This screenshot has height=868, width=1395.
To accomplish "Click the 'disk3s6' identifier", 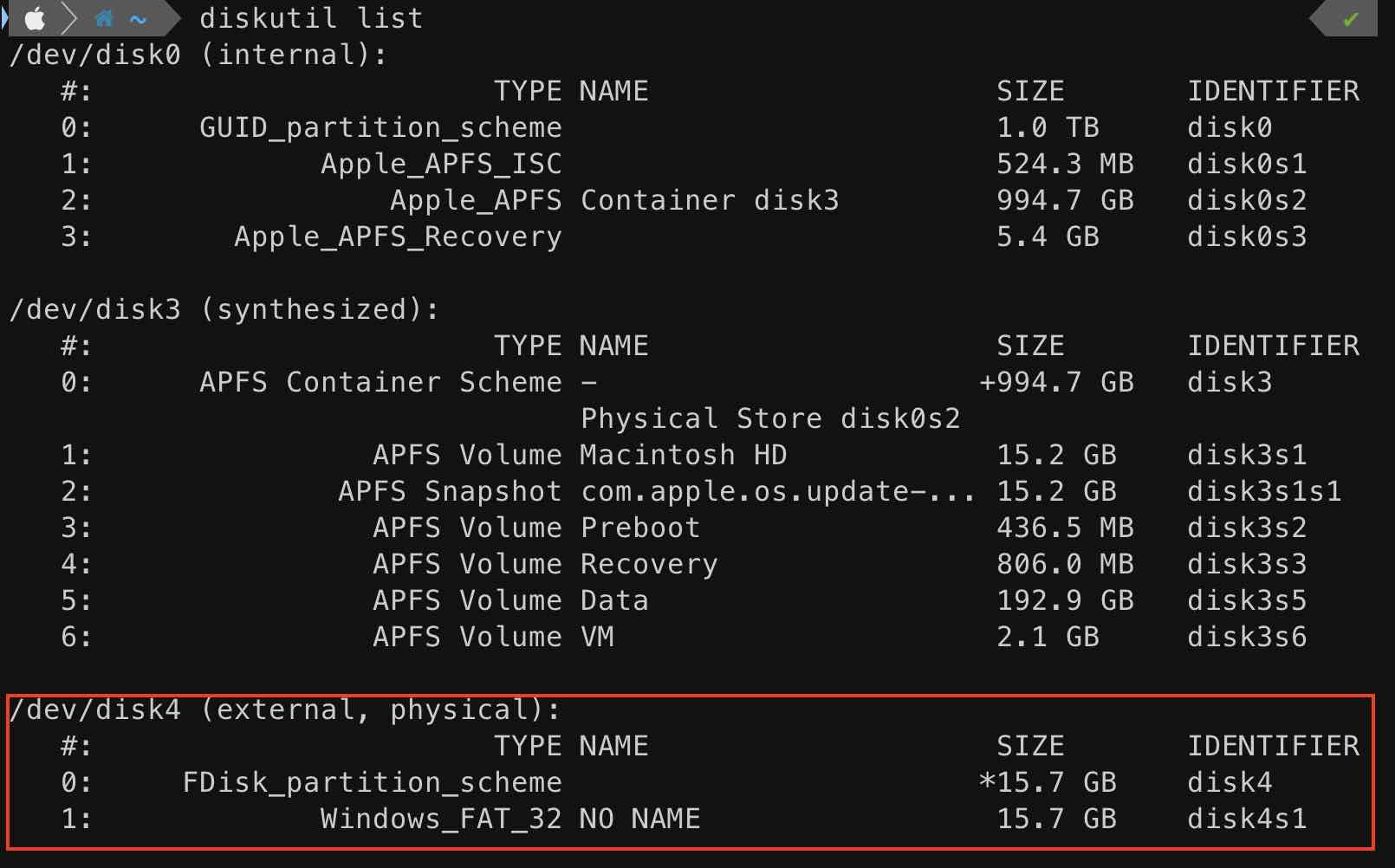I will point(1247,637).
